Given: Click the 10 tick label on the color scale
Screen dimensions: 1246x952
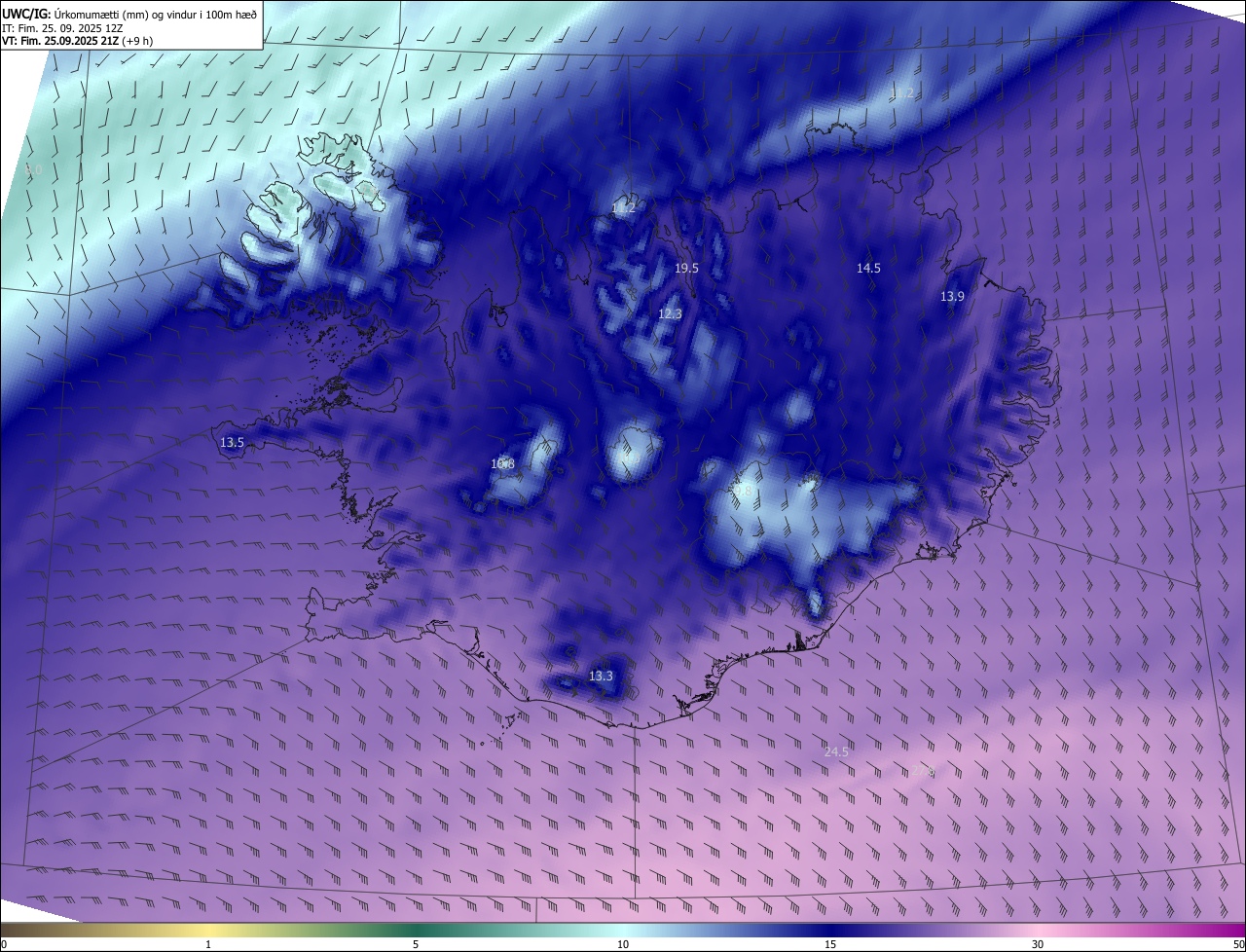Looking at the screenshot, I should (x=623, y=944).
